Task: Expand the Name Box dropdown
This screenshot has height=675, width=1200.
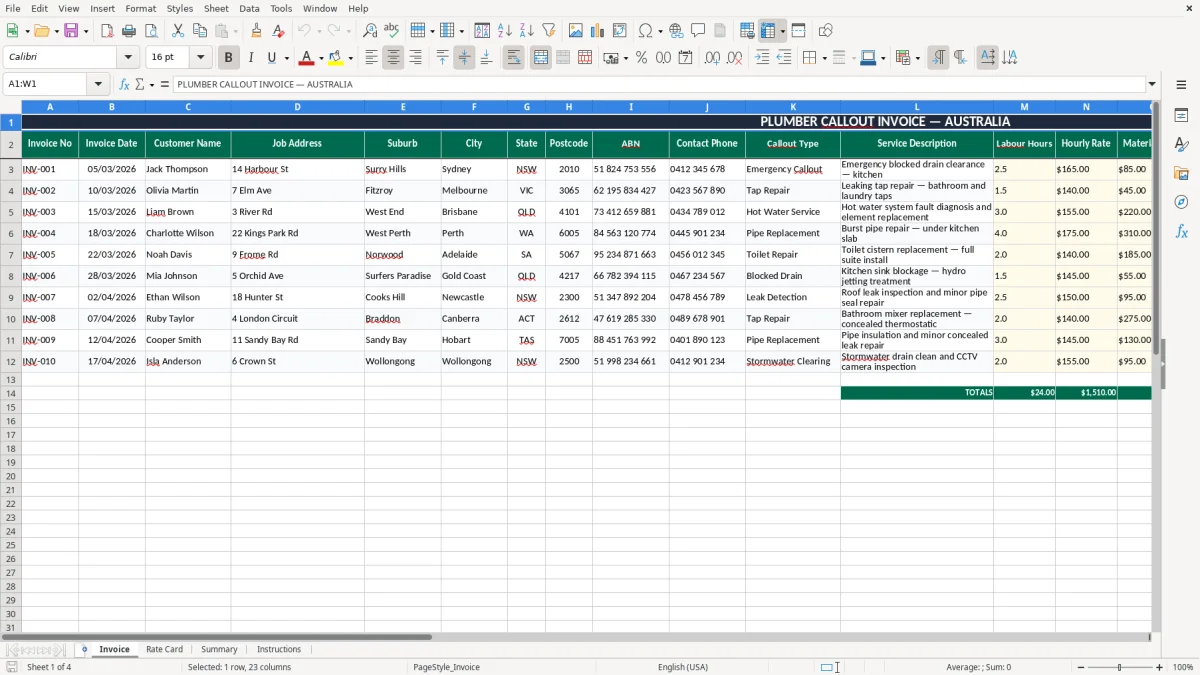Action: (98, 84)
